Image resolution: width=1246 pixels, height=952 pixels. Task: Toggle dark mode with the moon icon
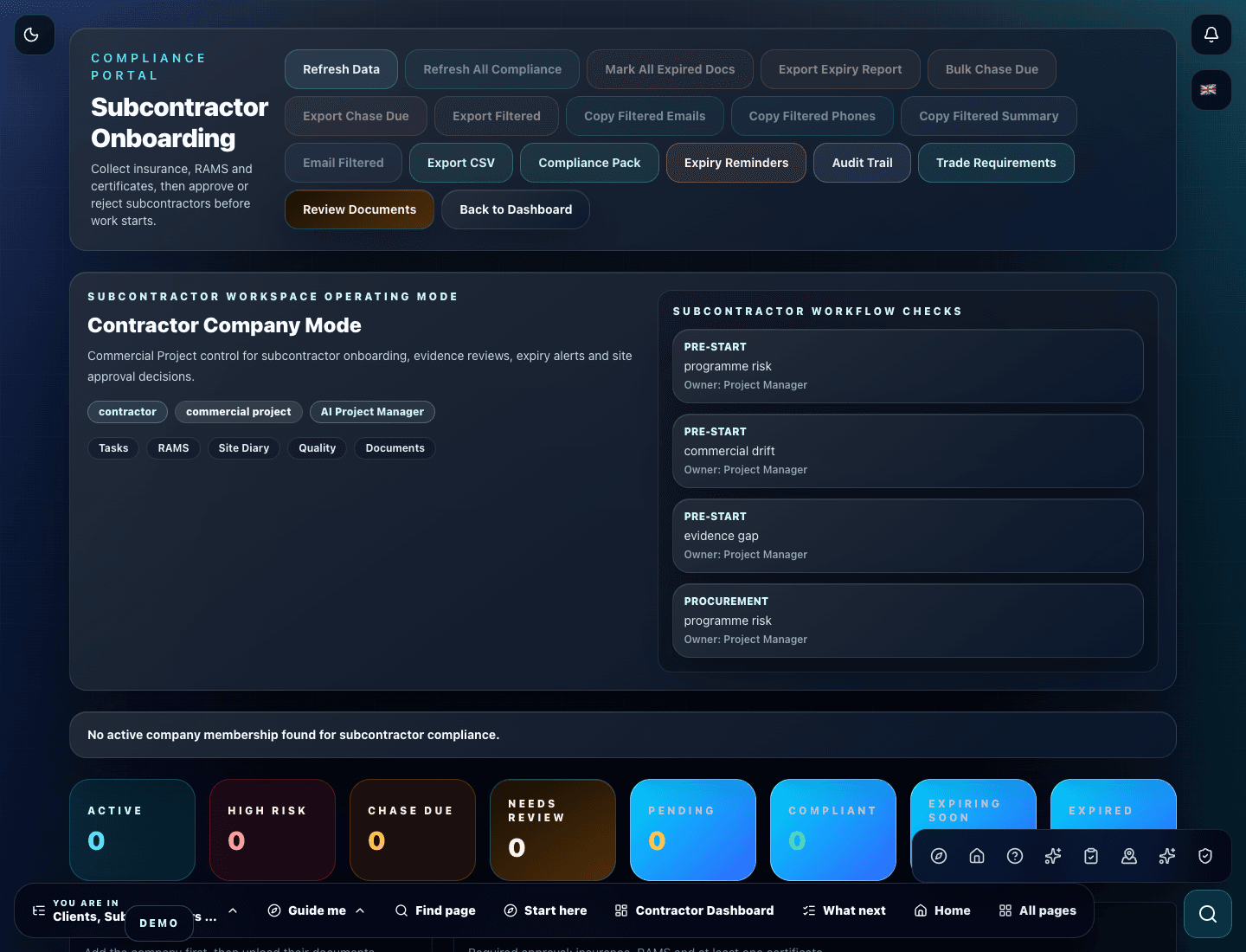click(x=35, y=35)
